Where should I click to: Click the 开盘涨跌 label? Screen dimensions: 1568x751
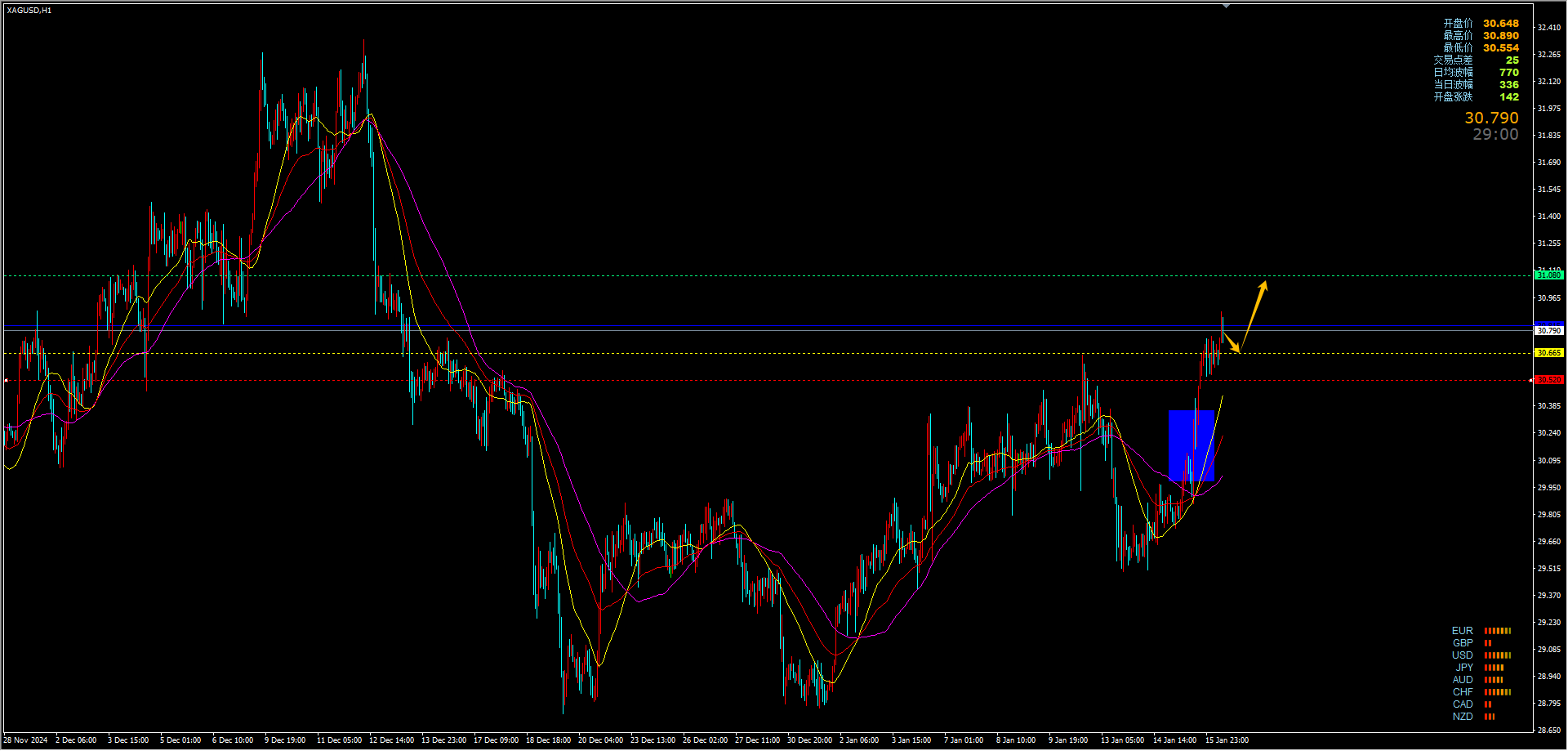tap(1453, 97)
